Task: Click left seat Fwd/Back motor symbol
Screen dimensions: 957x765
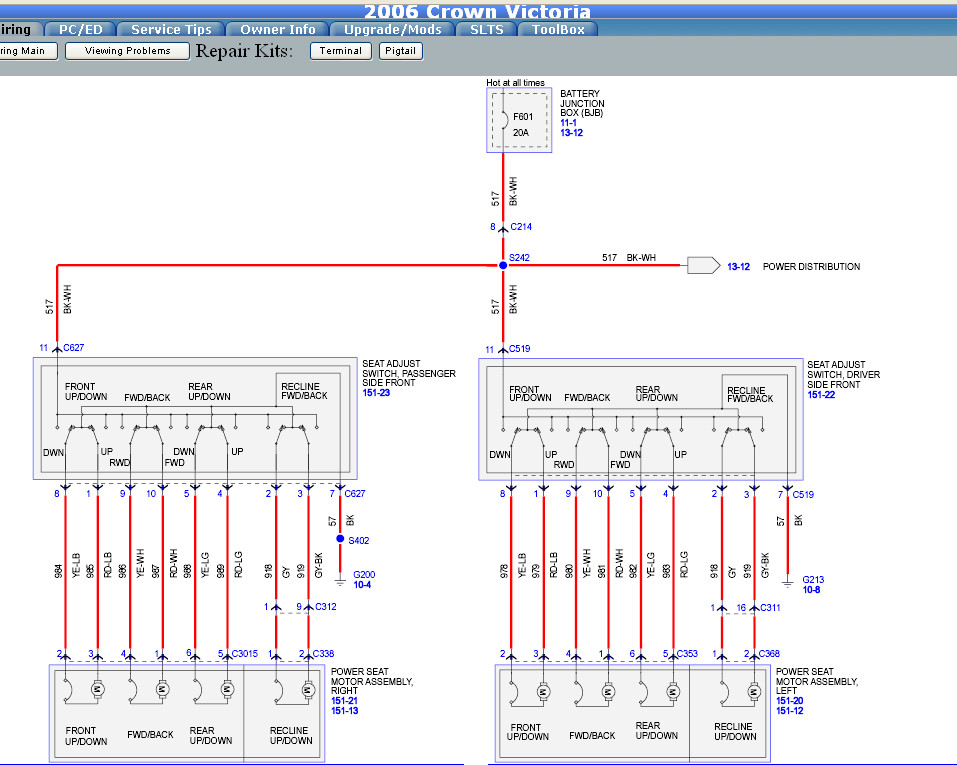Action: [x=608, y=692]
